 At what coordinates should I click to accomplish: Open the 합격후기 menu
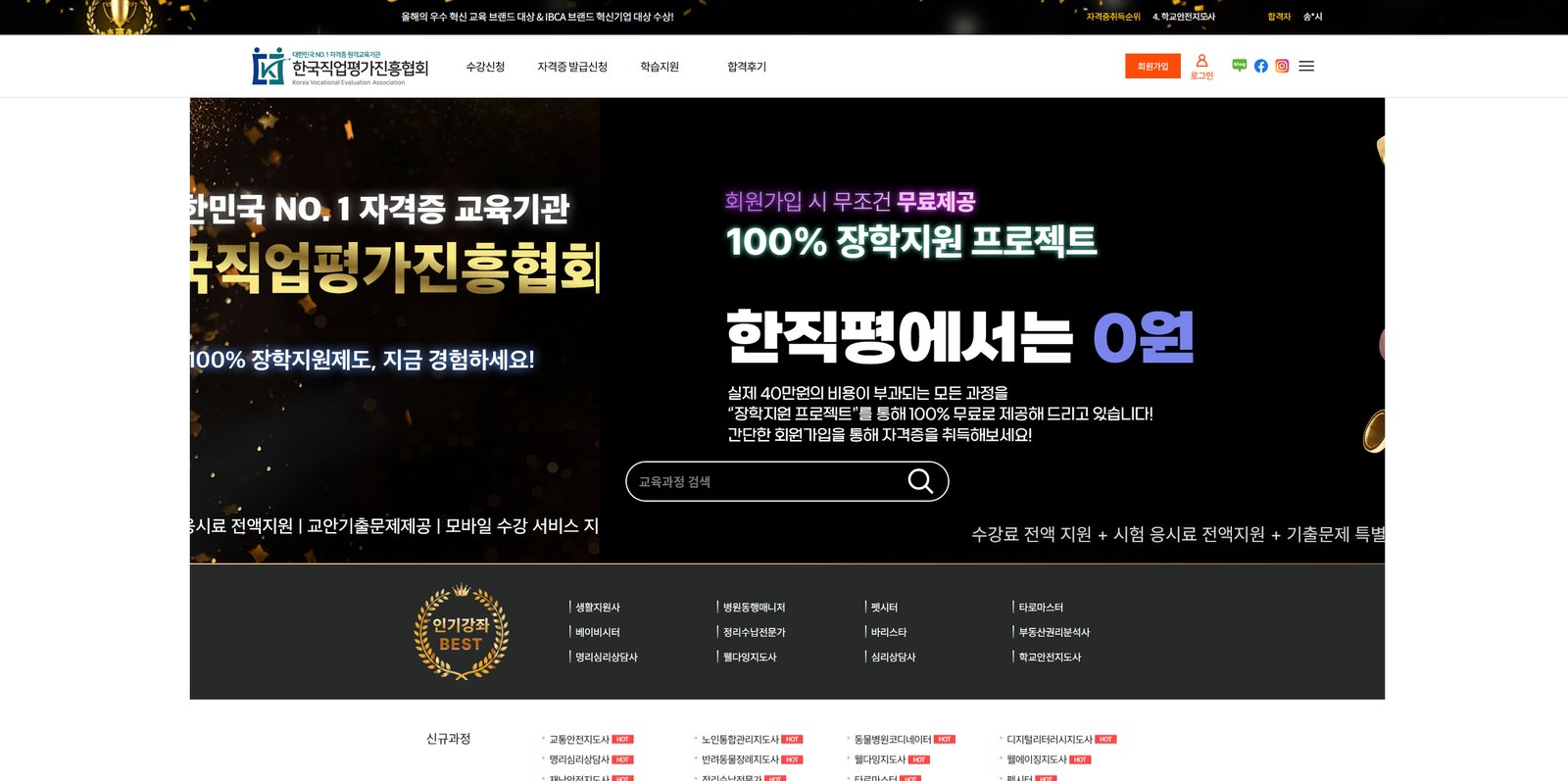point(747,67)
